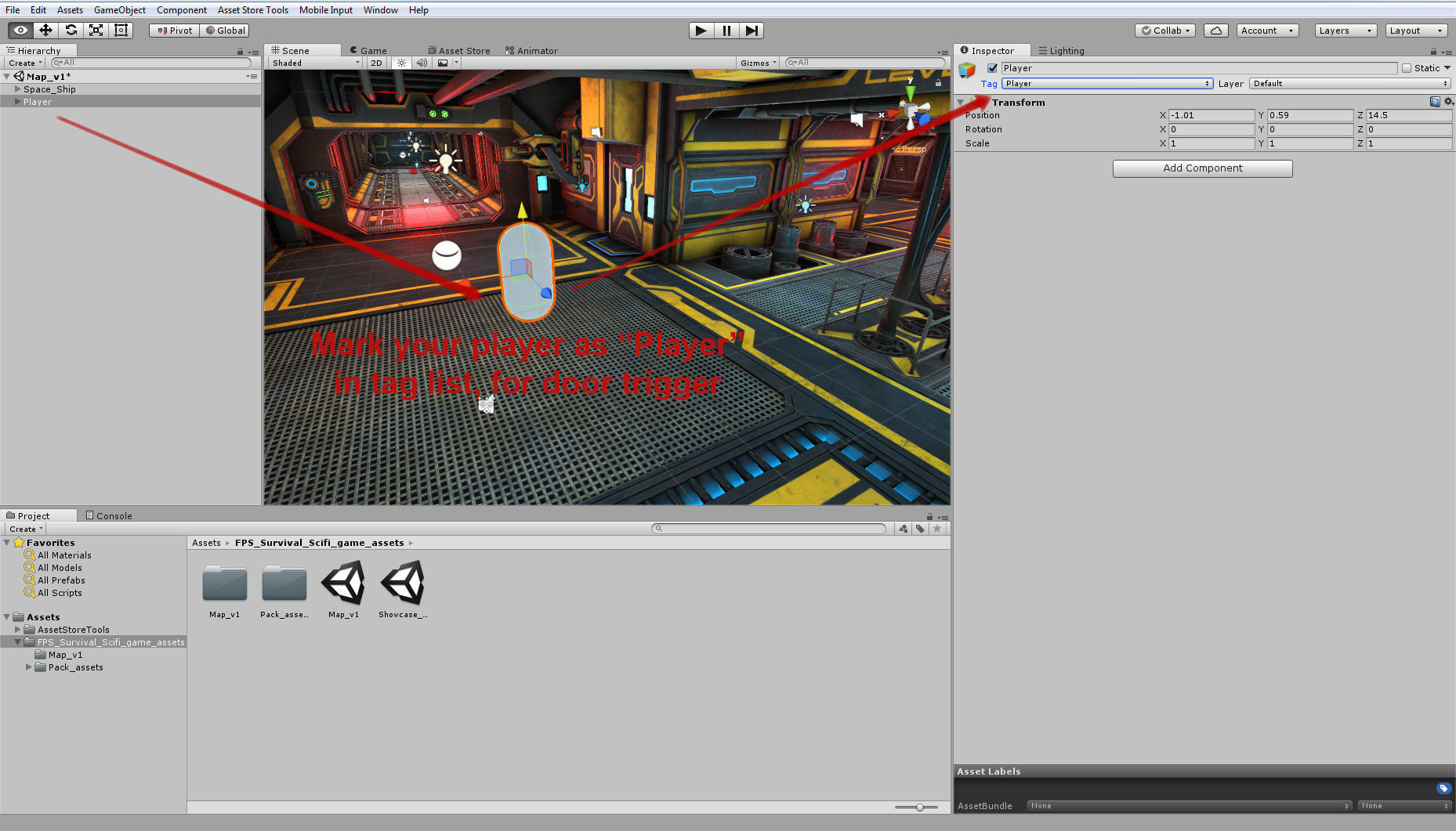Open the Account dropdown
This screenshot has width=1456, height=831.
point(1267,31)
